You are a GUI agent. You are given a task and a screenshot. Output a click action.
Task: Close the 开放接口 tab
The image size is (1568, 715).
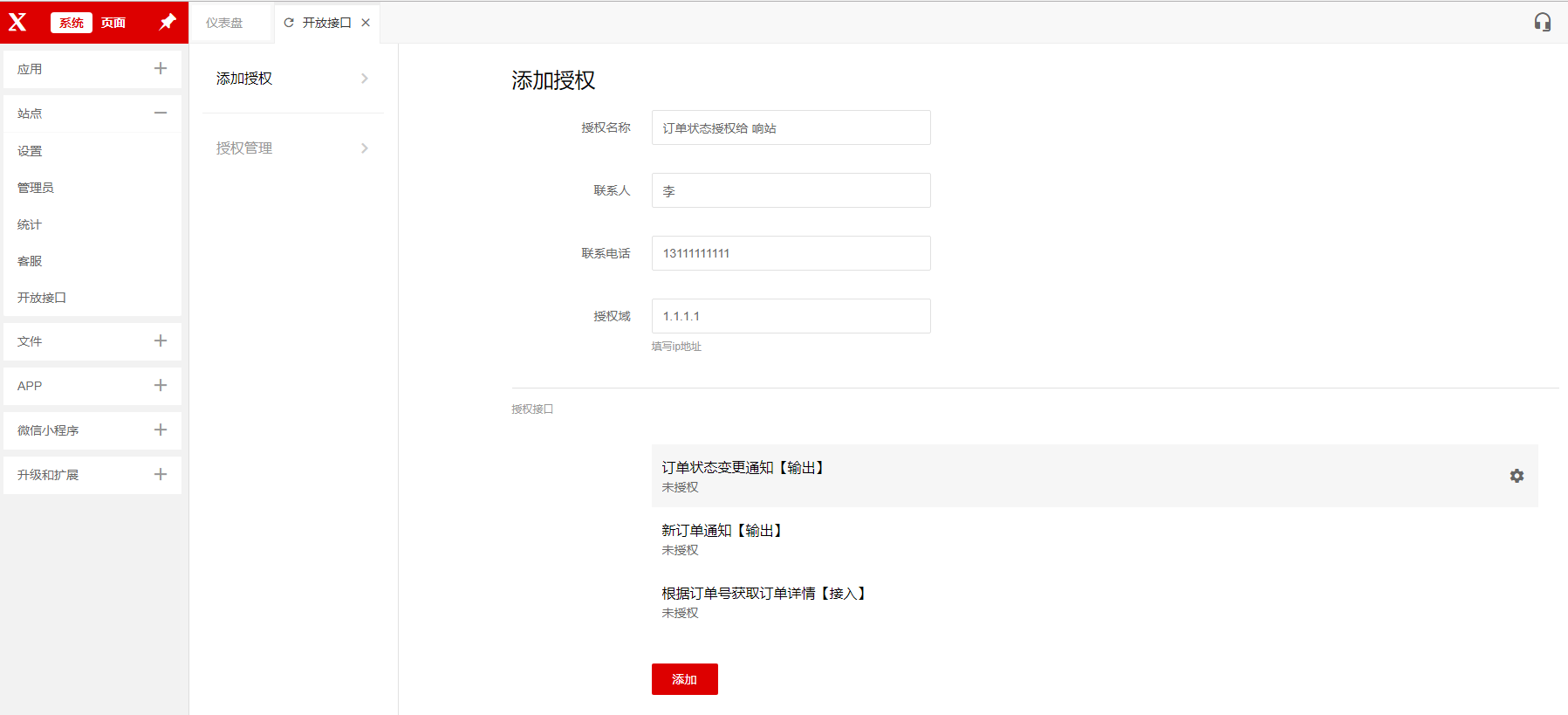click(366, 23)
